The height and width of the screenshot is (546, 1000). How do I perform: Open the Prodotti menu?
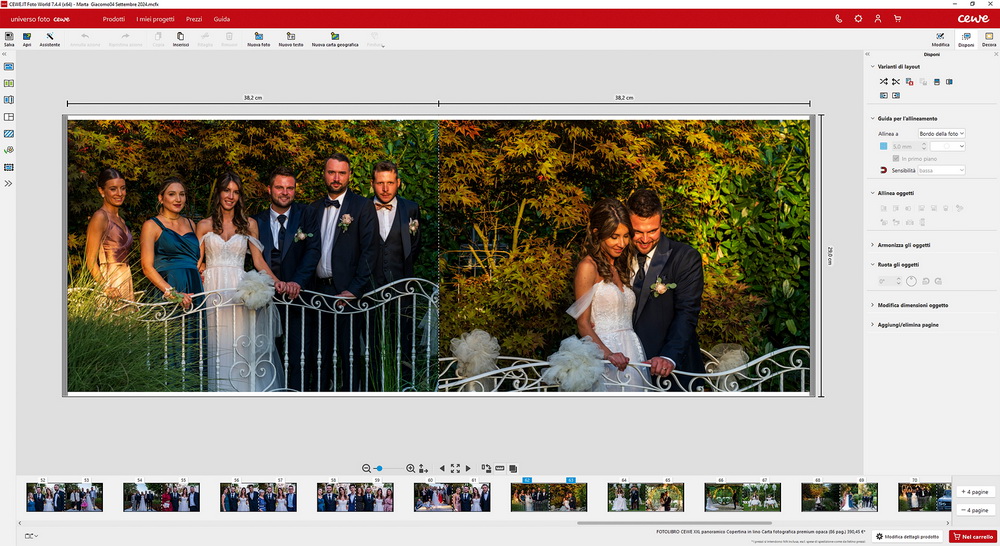coord(114,19)
